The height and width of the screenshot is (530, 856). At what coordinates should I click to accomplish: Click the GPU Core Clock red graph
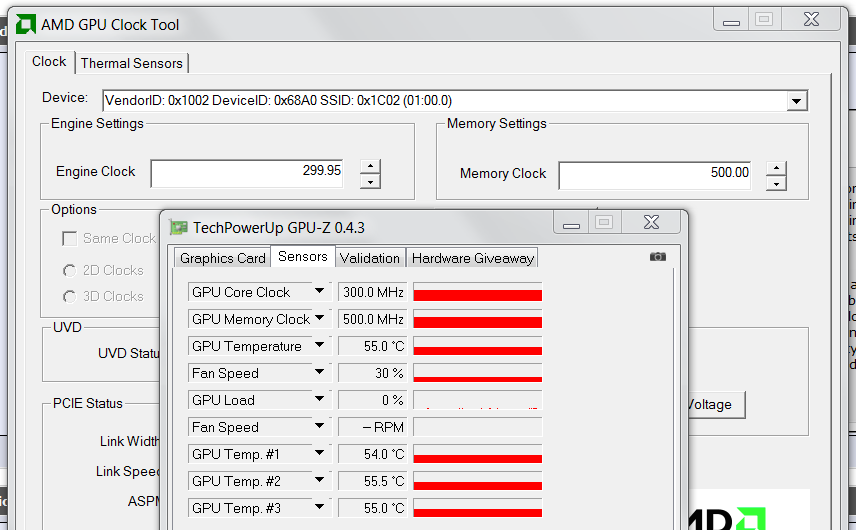click(478, 291)
